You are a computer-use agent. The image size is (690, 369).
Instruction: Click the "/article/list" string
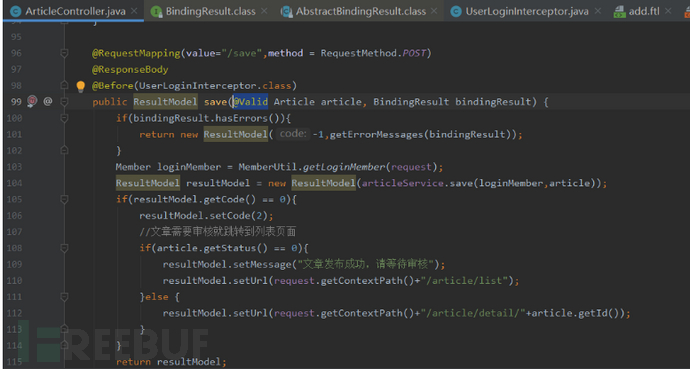[x=464, y=281]
